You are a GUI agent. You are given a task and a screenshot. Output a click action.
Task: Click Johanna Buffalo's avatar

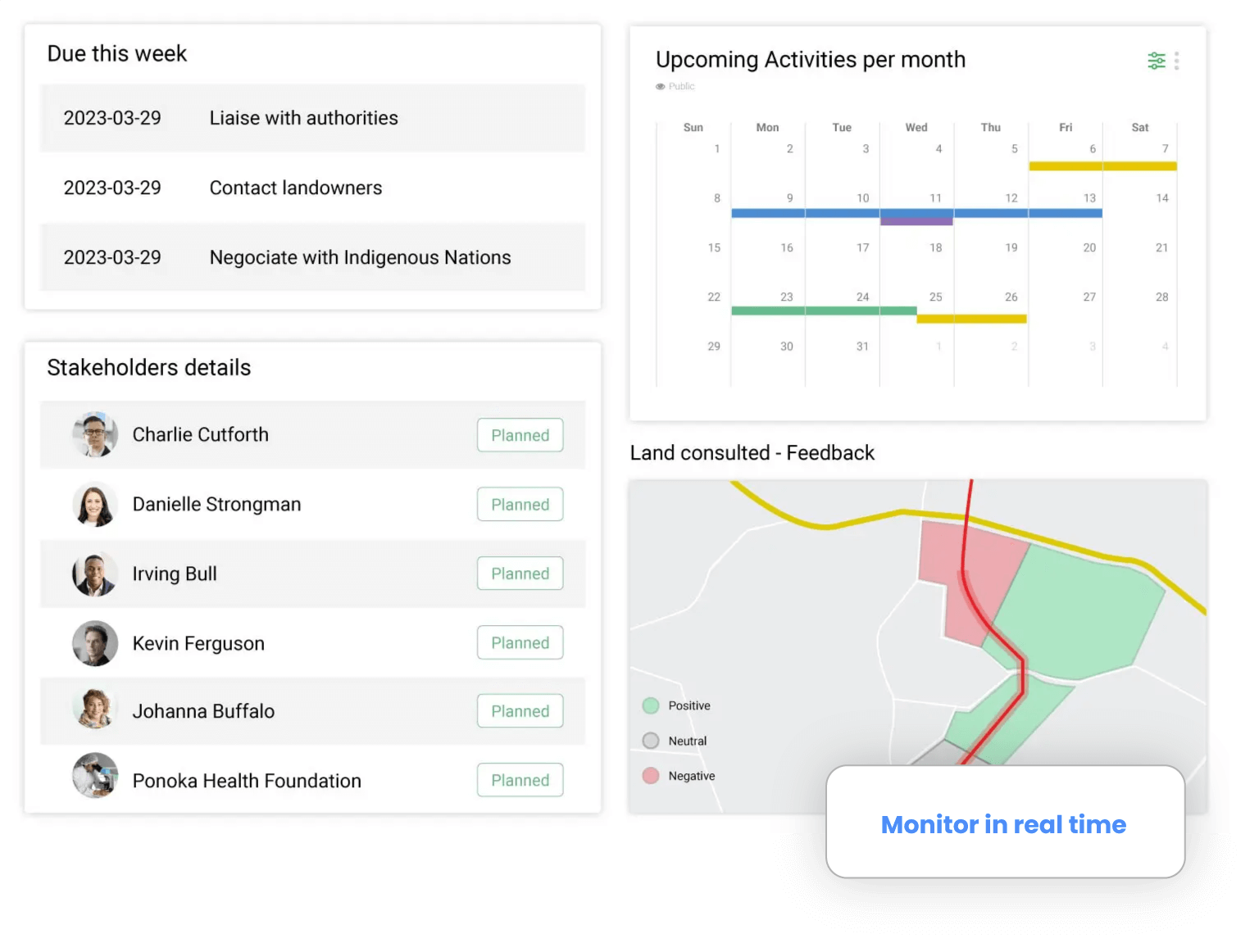point(95,711)
